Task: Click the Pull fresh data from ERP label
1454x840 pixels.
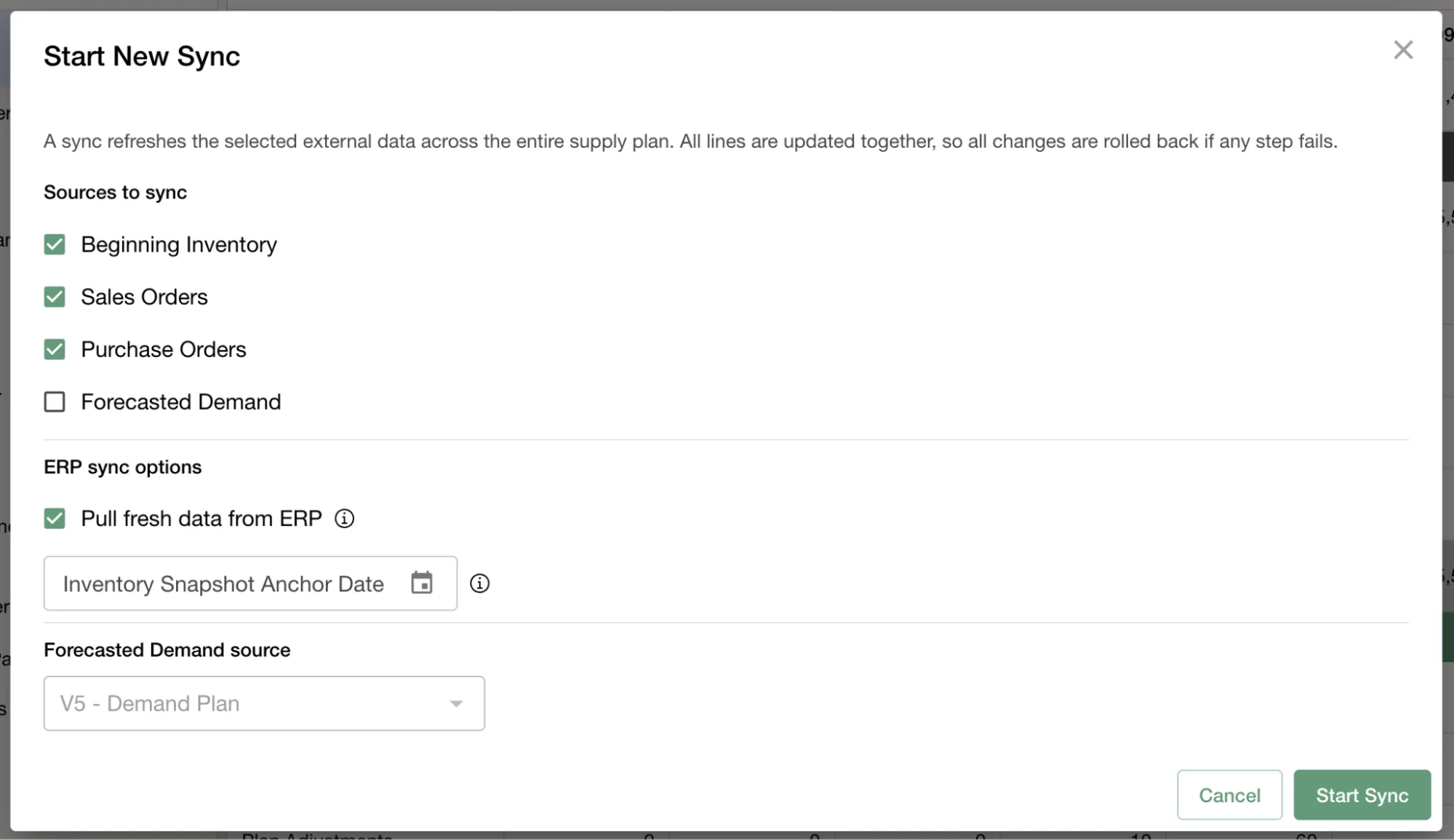Action: point(201,519)
